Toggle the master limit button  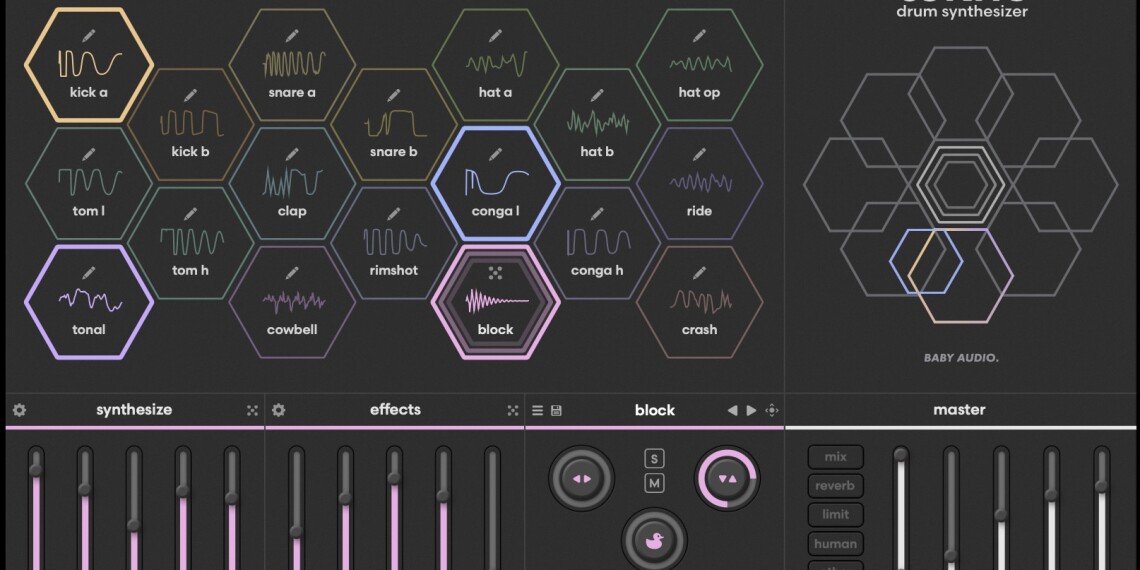coord(835,514)
